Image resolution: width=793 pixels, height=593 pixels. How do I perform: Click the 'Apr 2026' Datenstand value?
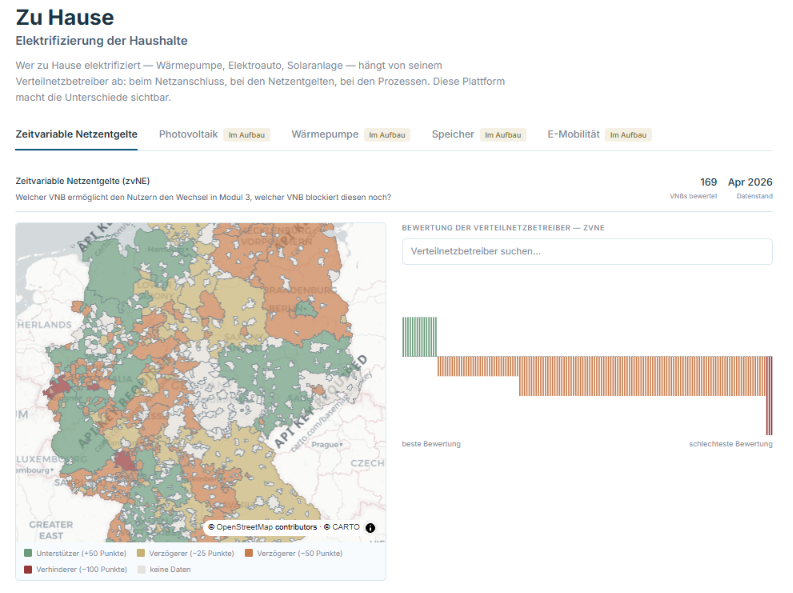(750, 182)
